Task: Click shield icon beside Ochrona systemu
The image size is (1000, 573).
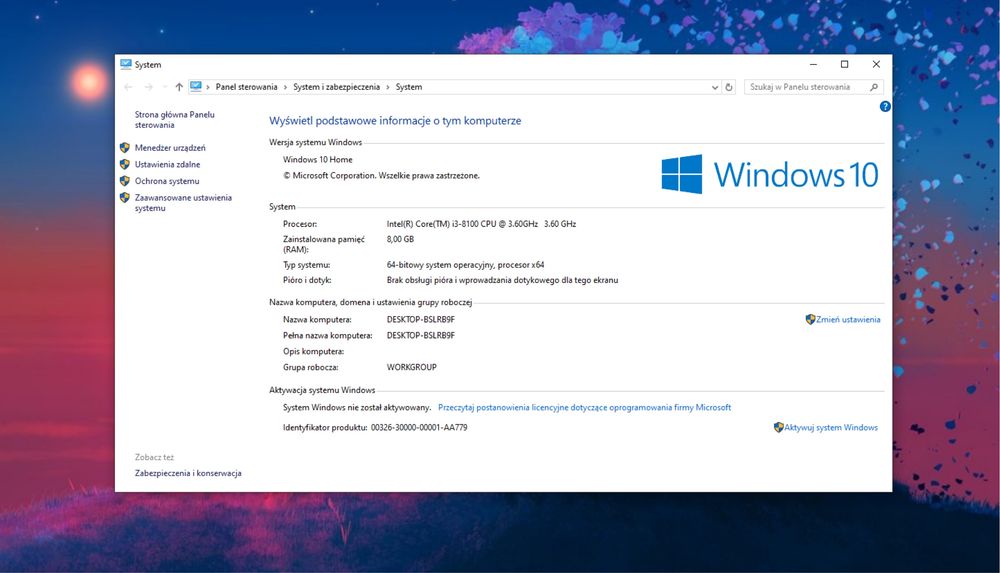Action: (x=124, y=181)
